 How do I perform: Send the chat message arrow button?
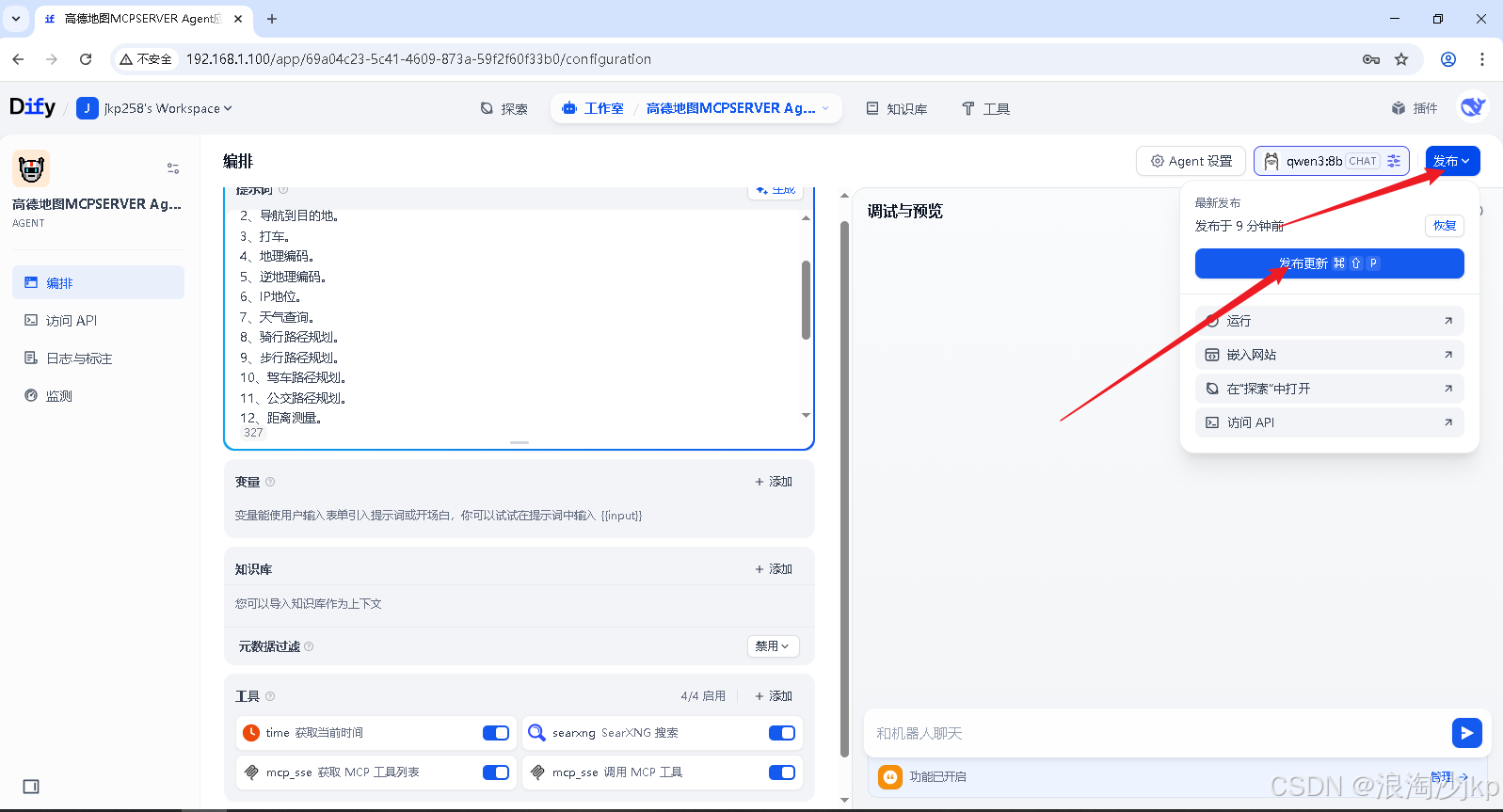1467,733
